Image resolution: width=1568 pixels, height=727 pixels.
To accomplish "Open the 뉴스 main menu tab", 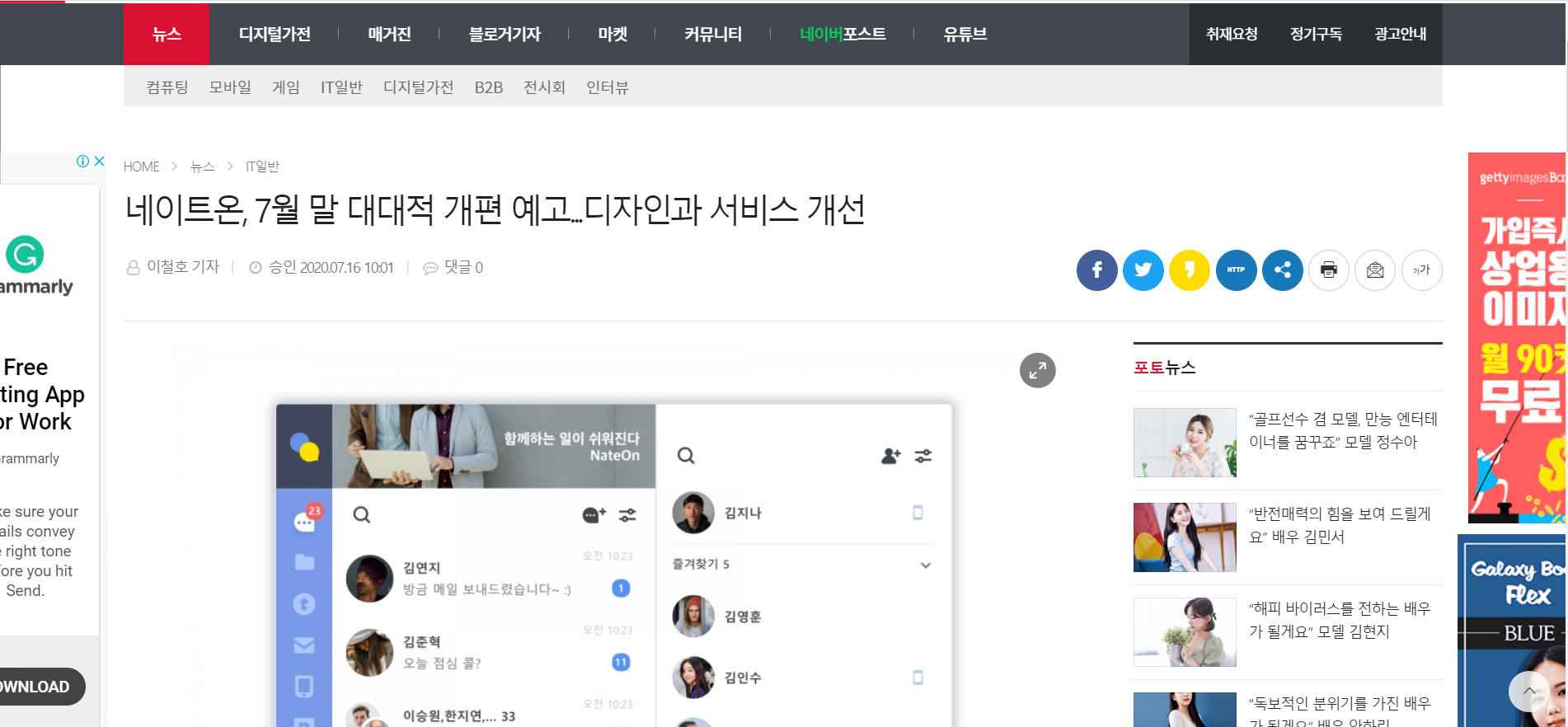I will [167, 34].
